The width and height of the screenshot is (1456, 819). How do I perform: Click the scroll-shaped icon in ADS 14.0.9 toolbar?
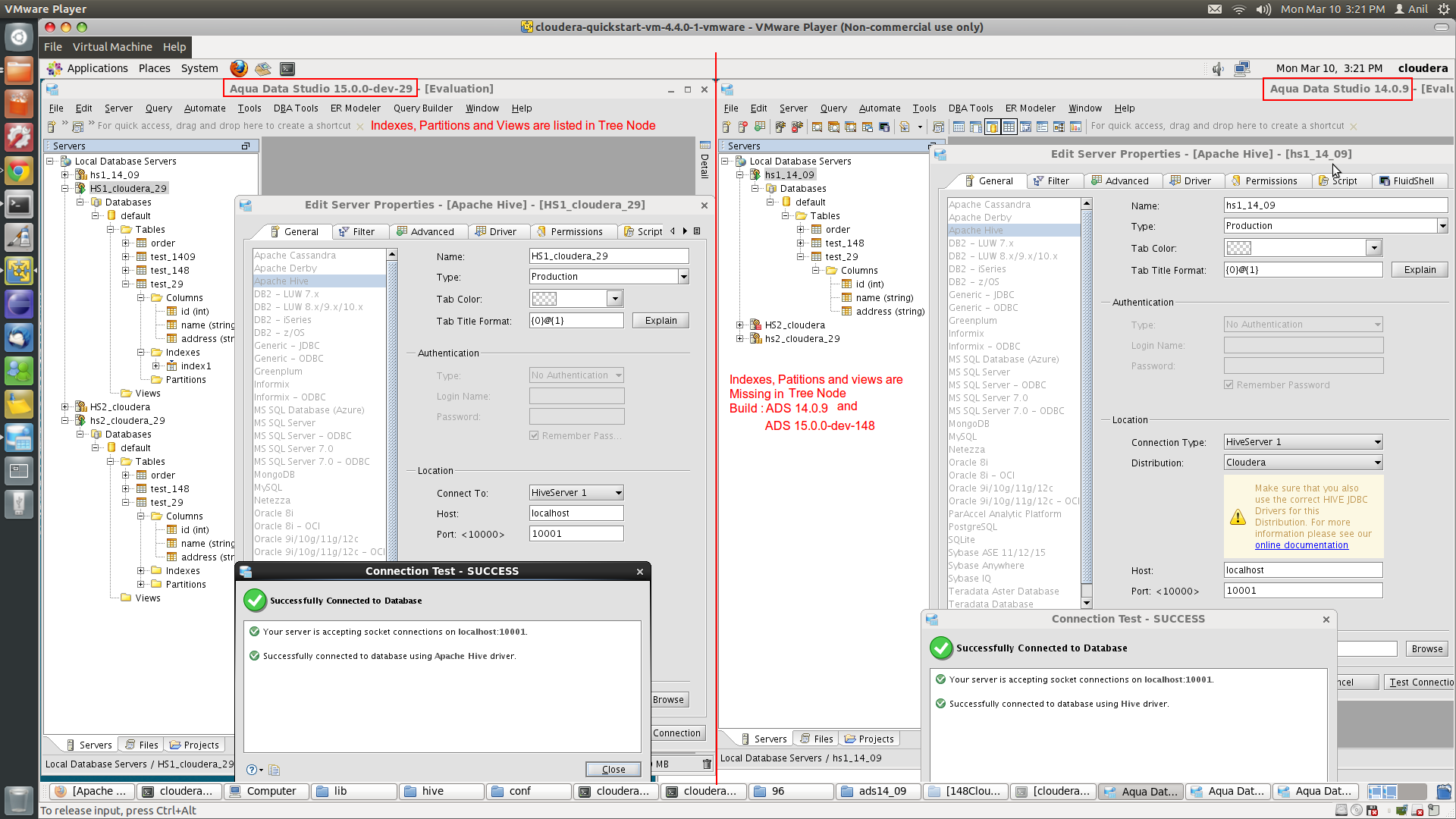(938, 127)
